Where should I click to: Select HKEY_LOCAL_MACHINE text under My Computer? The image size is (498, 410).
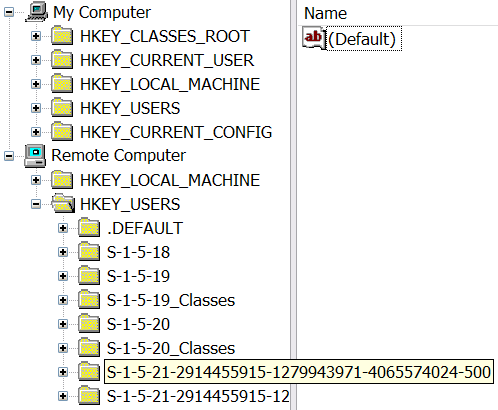[x=170, y=84]
